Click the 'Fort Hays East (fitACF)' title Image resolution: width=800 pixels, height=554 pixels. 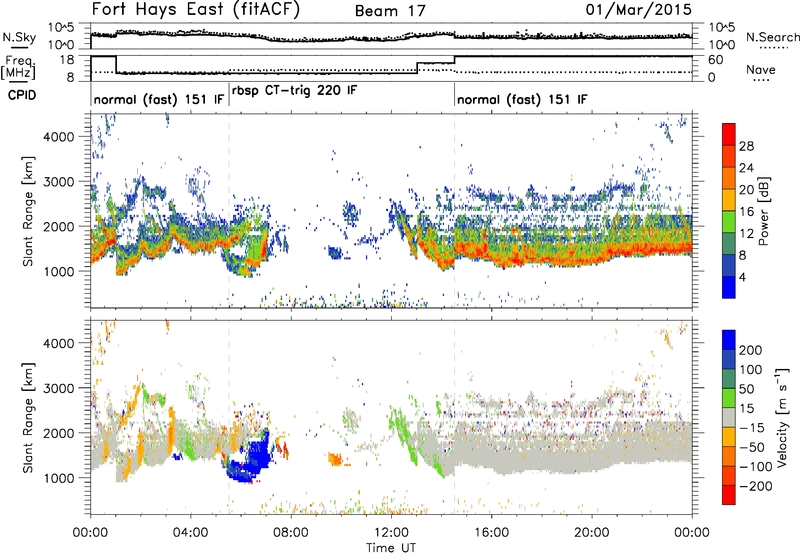[x=196, y=9]
